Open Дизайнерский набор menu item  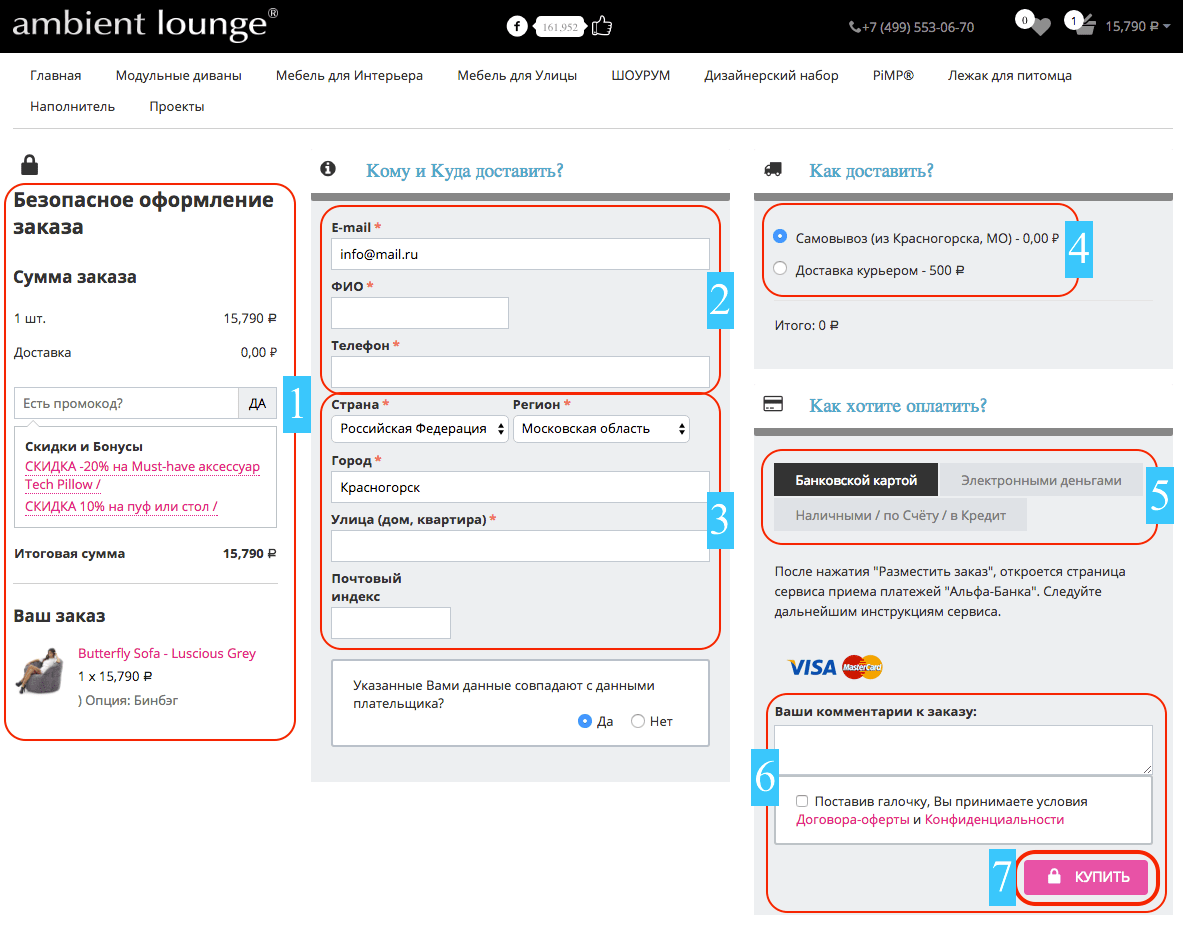pyautogui.click(x=771, y=75)
